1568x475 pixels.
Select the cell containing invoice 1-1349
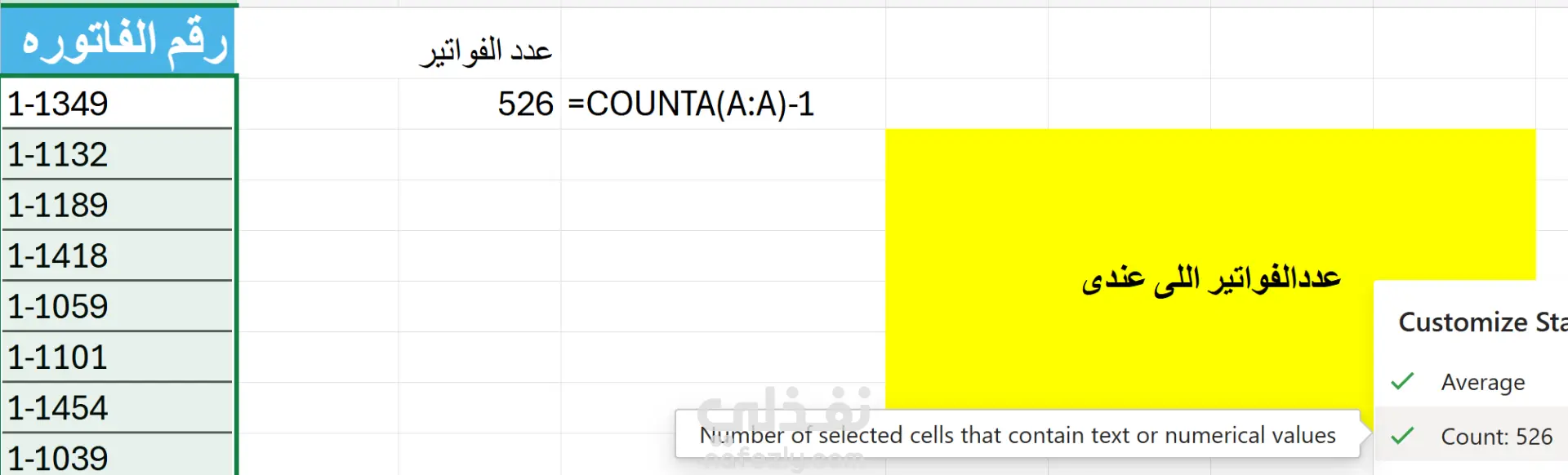pos(119,104)
